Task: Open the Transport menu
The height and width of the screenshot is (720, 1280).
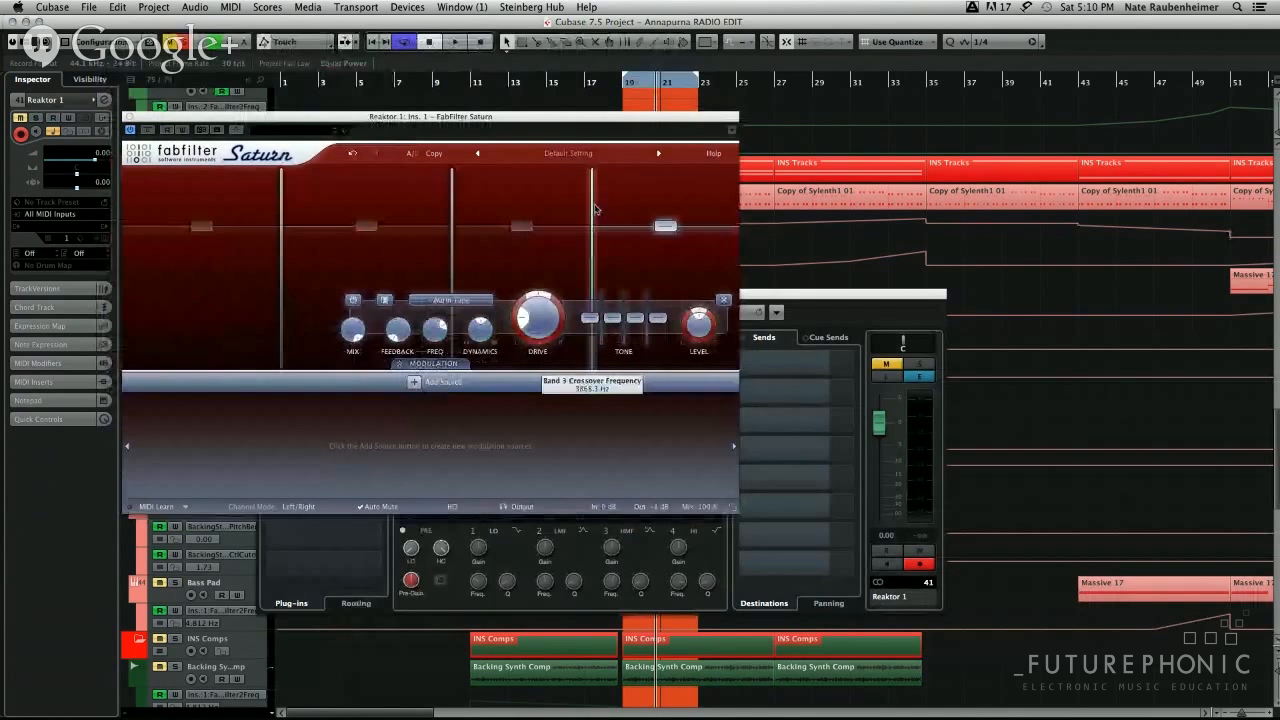Action: coord(355,7)
